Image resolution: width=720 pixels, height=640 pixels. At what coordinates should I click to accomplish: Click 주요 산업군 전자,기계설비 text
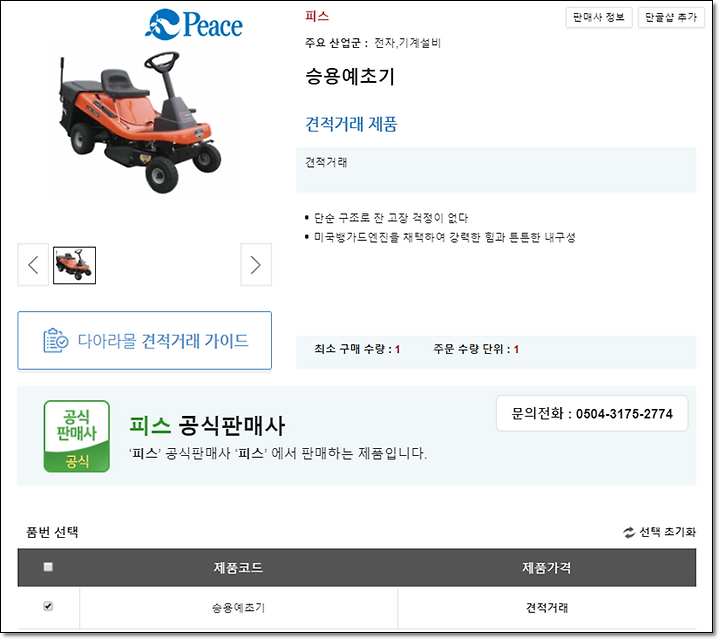[373, 43]
